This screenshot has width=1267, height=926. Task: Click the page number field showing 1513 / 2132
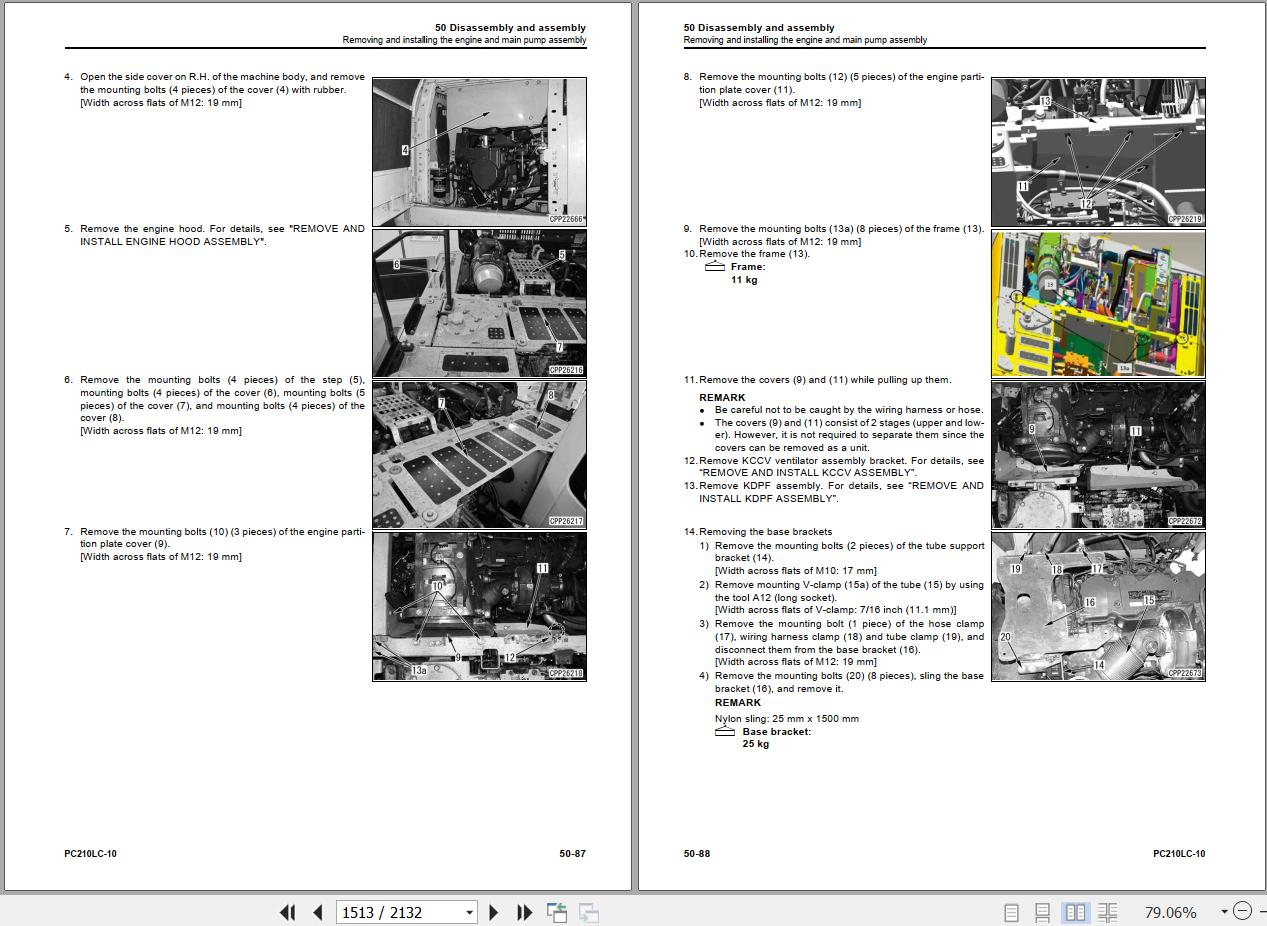400,912
